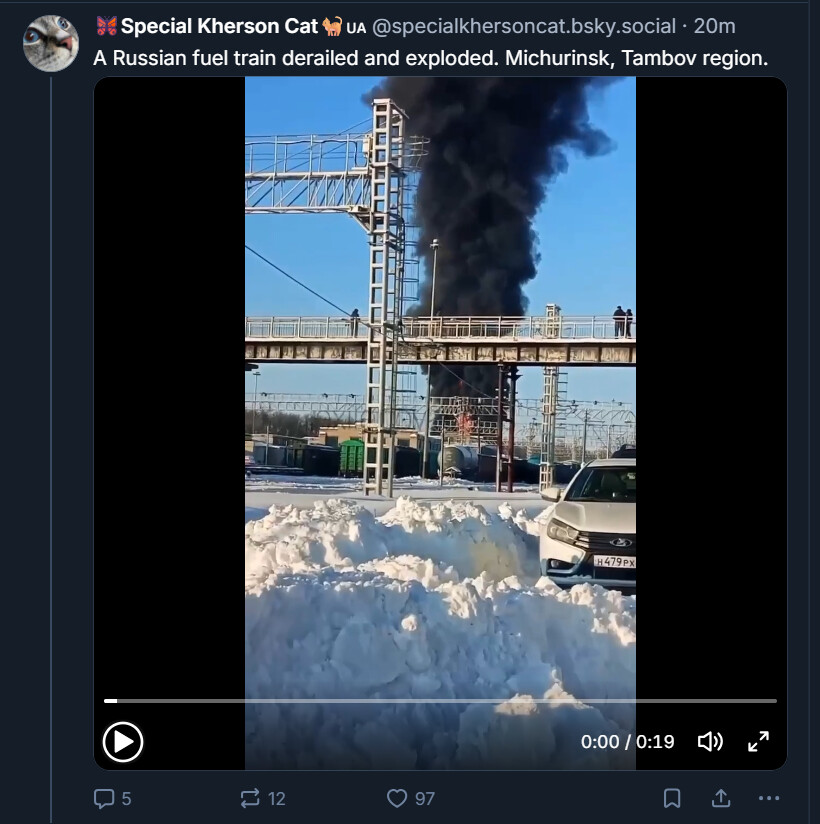820x824 pixels.
Task: Bookmark this post
Action: [672, 798]
